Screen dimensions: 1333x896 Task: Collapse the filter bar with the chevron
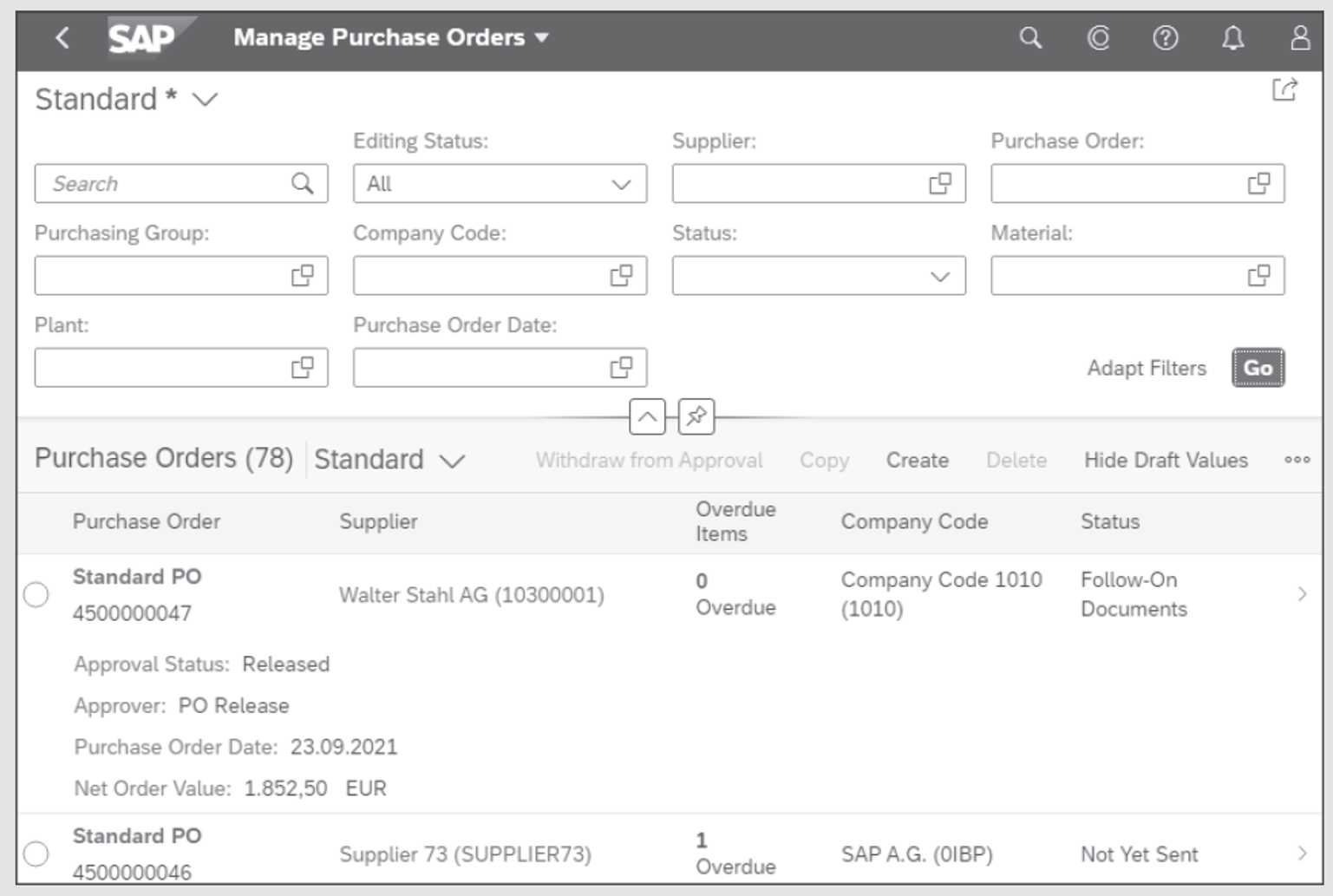pyautogui.click(x=645, y=417)
